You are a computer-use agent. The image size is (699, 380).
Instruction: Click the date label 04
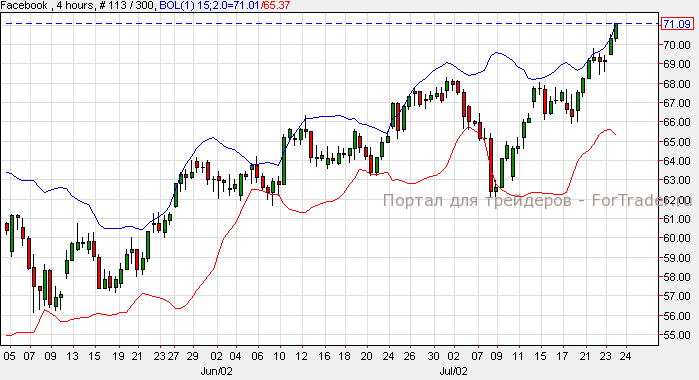[235, 356]
